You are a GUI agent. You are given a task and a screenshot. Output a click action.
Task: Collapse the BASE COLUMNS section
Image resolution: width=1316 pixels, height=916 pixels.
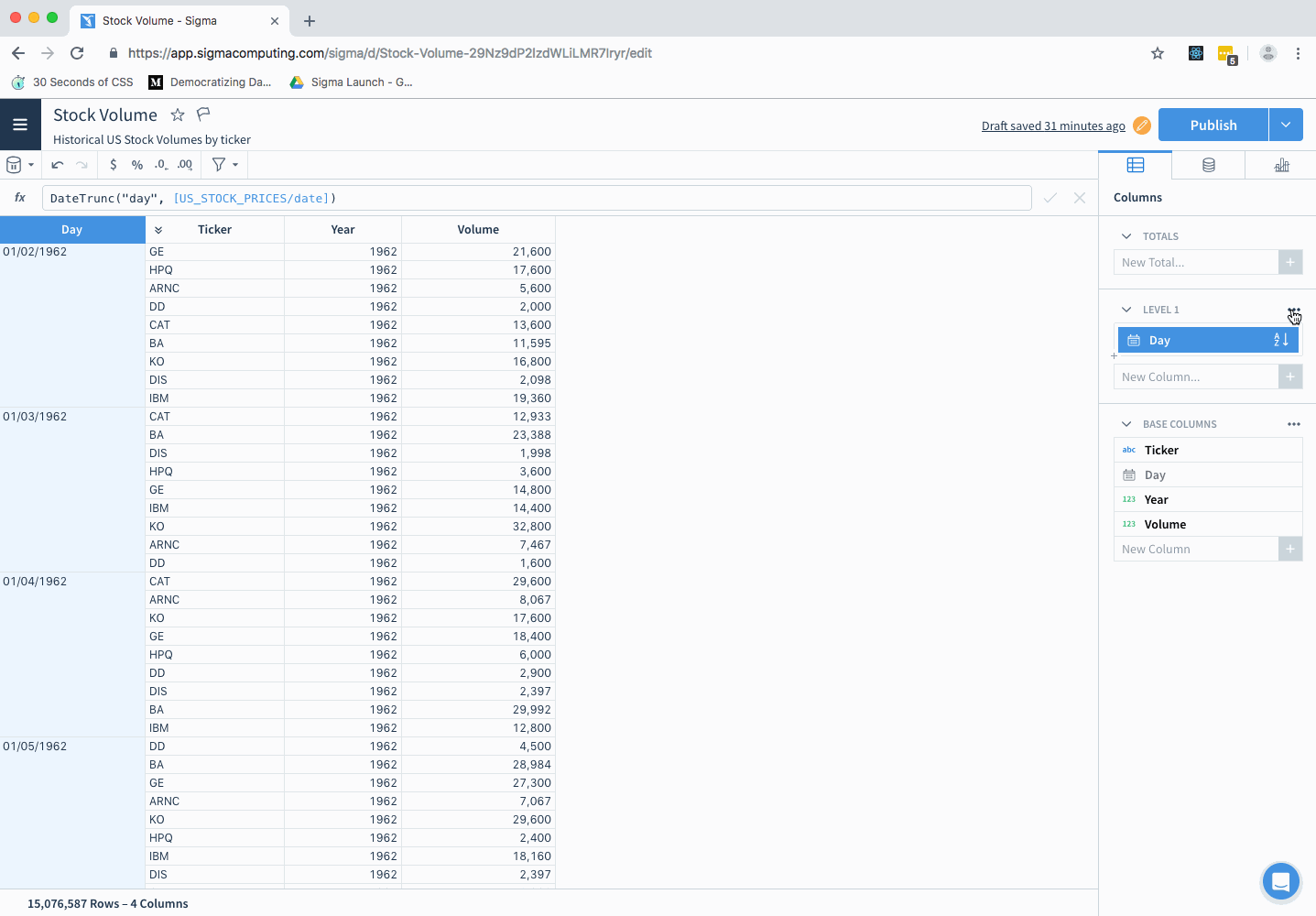pos(1126,424)
